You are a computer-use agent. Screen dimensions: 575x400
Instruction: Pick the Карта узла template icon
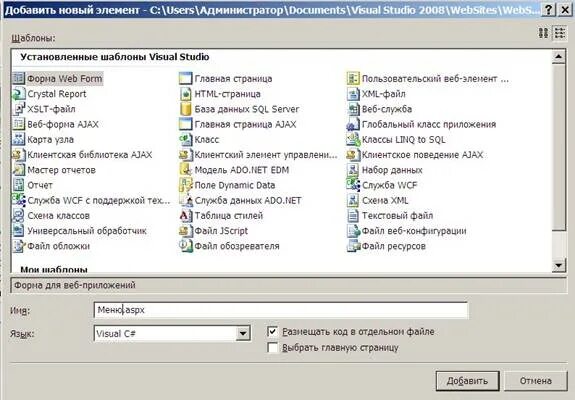tap(18, 139)
